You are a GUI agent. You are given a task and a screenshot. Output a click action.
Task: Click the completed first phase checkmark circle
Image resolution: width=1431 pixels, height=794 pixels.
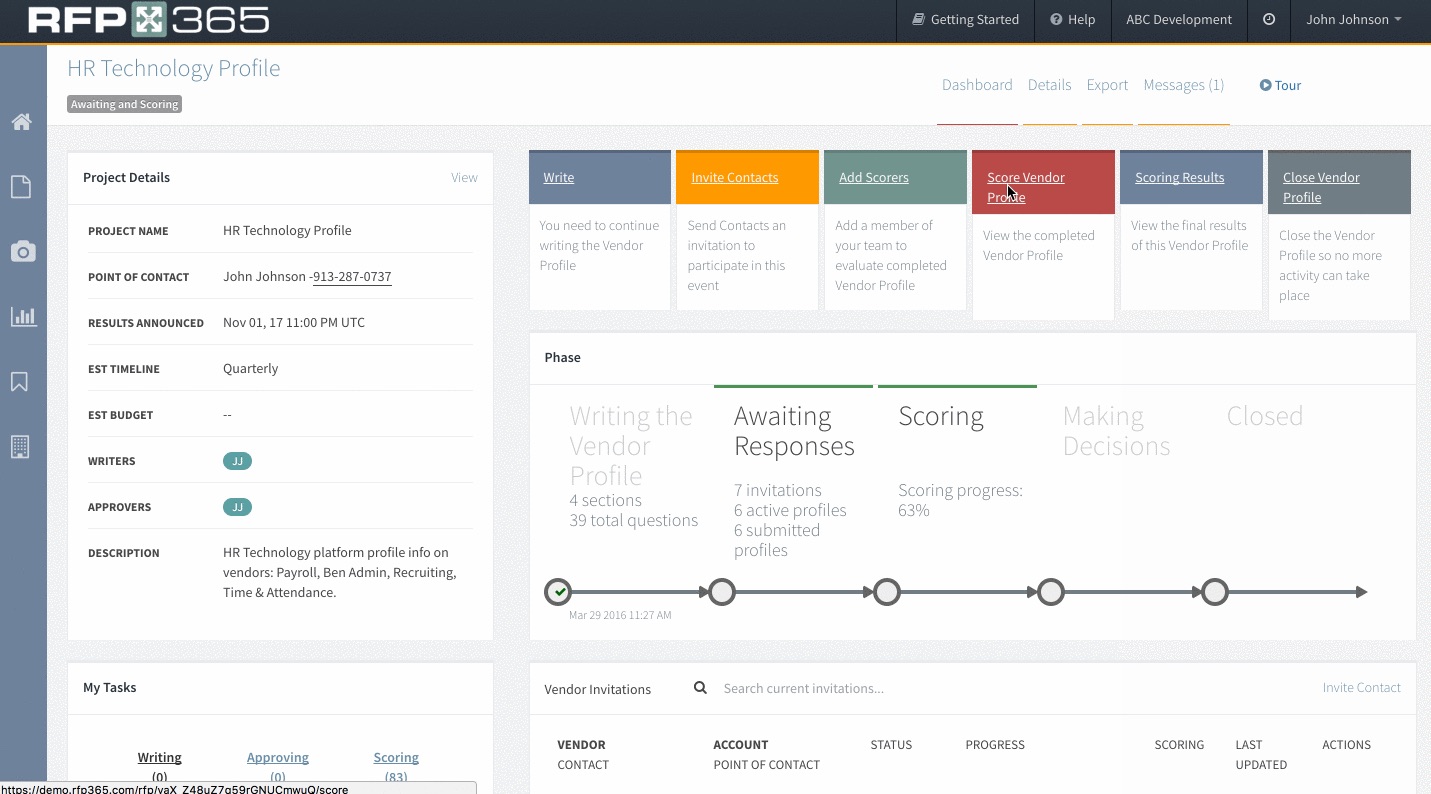point(558,592)
